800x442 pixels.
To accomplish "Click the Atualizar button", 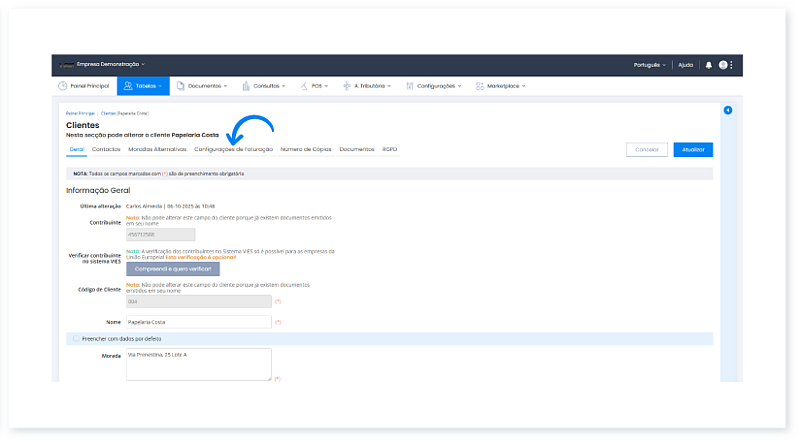I will pos(693,149).
